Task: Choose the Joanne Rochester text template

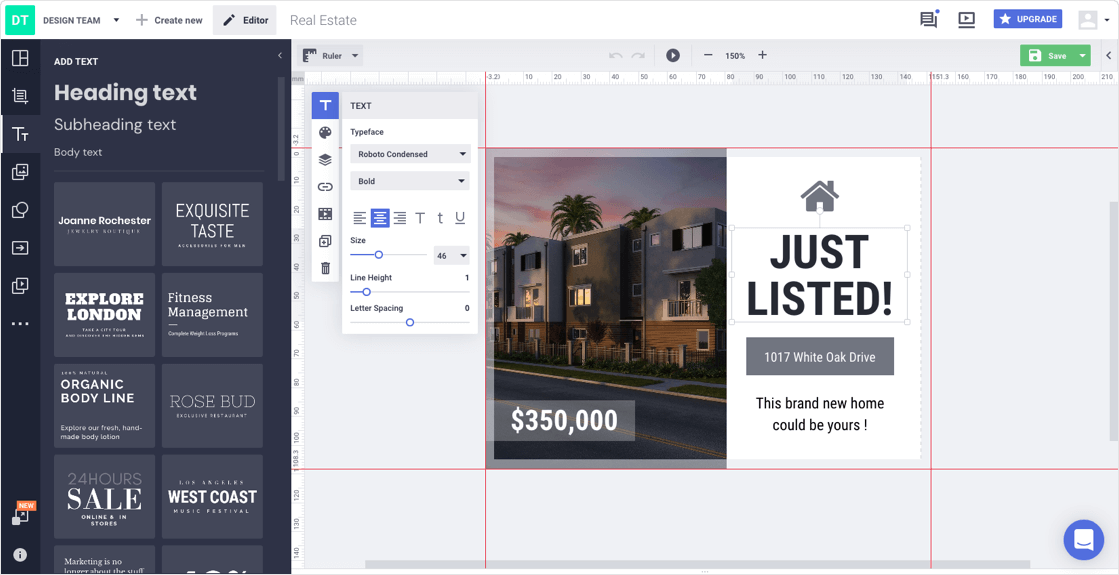Action: point(105,224)
